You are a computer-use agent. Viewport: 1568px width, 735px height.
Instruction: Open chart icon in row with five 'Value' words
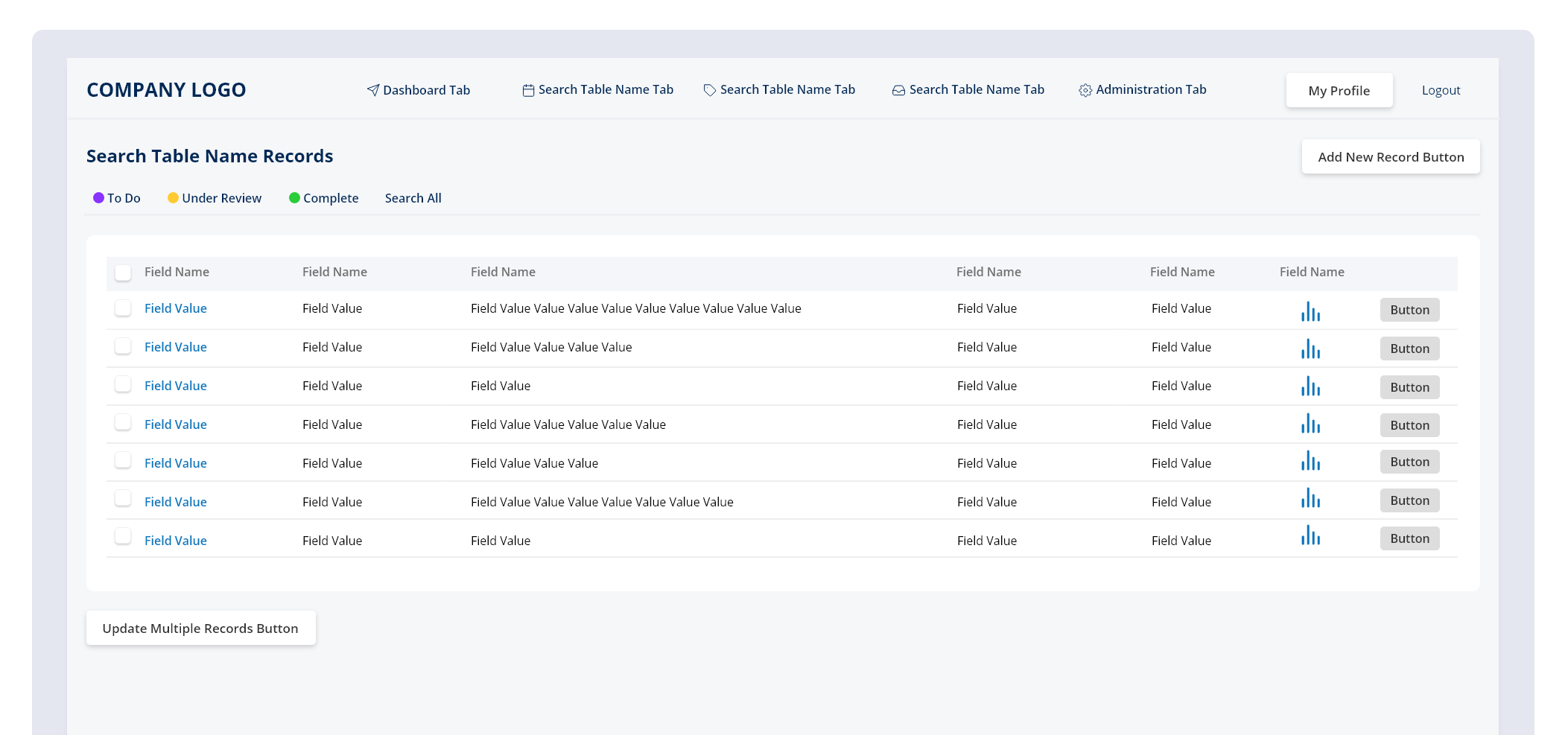coord(1310,423)
